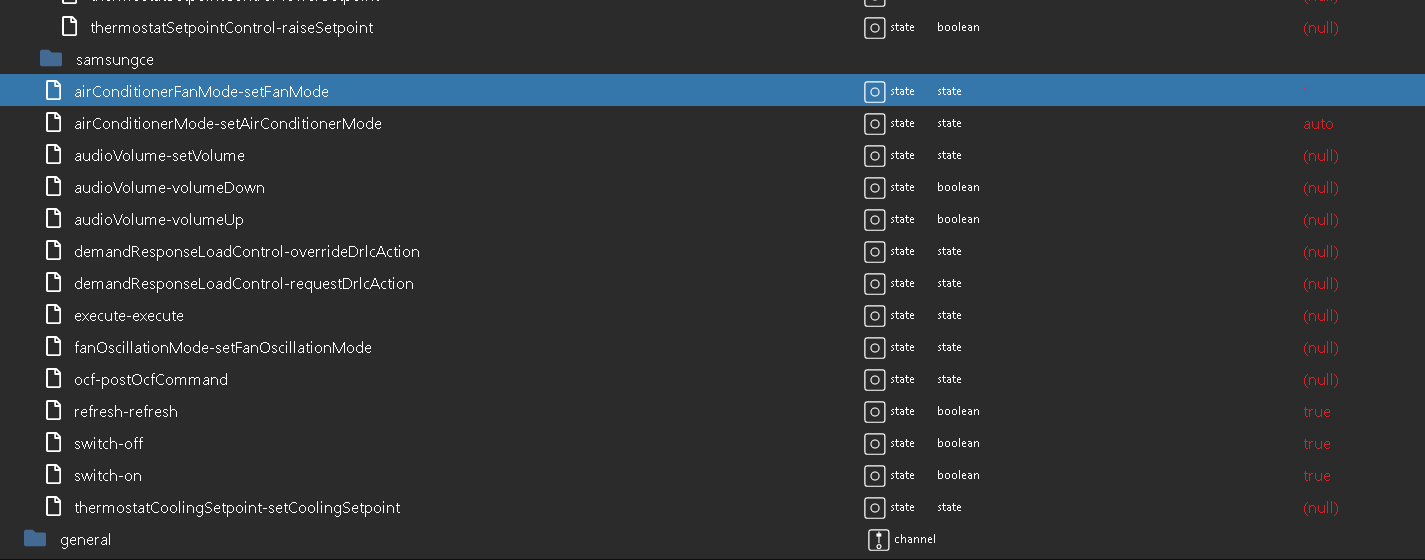Click file icon of refresh-refresh
1425x560 pixels.
[x=54, y=411]
